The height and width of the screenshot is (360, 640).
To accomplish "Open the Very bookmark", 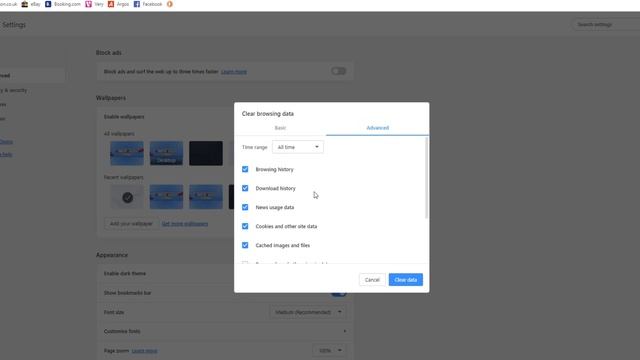I will pyautogui.click(x=94, y=4).
